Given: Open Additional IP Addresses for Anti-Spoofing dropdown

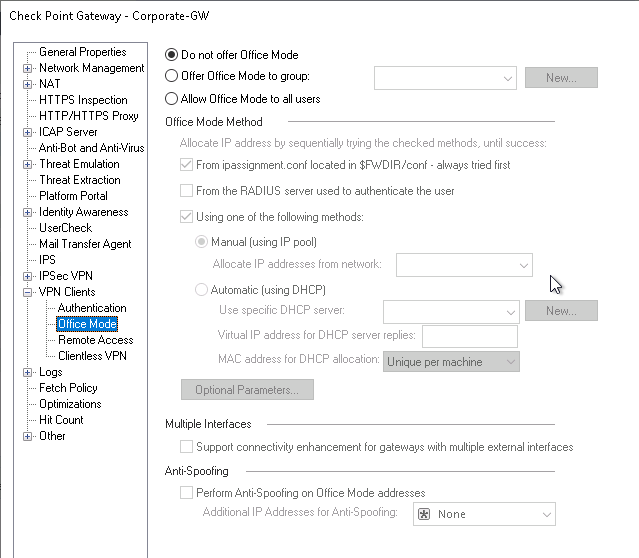Looking at the screenshot, I should tap(484, 514).
